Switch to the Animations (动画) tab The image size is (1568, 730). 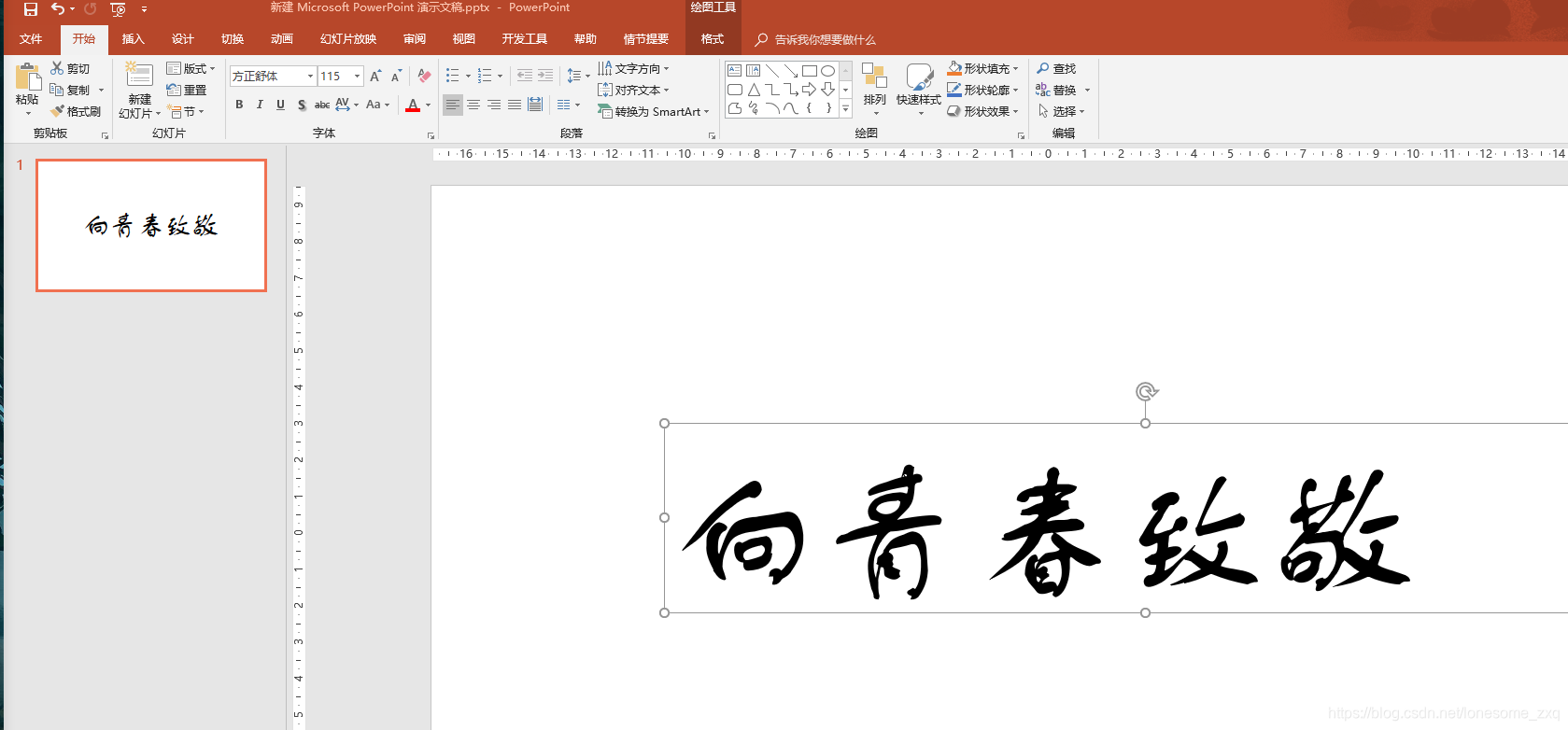281,39
